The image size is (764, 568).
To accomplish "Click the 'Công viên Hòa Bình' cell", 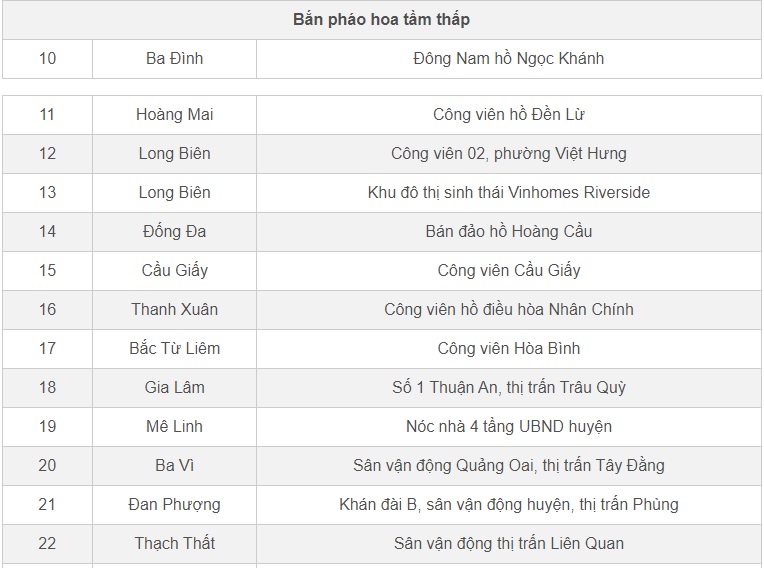I will 508,348.
